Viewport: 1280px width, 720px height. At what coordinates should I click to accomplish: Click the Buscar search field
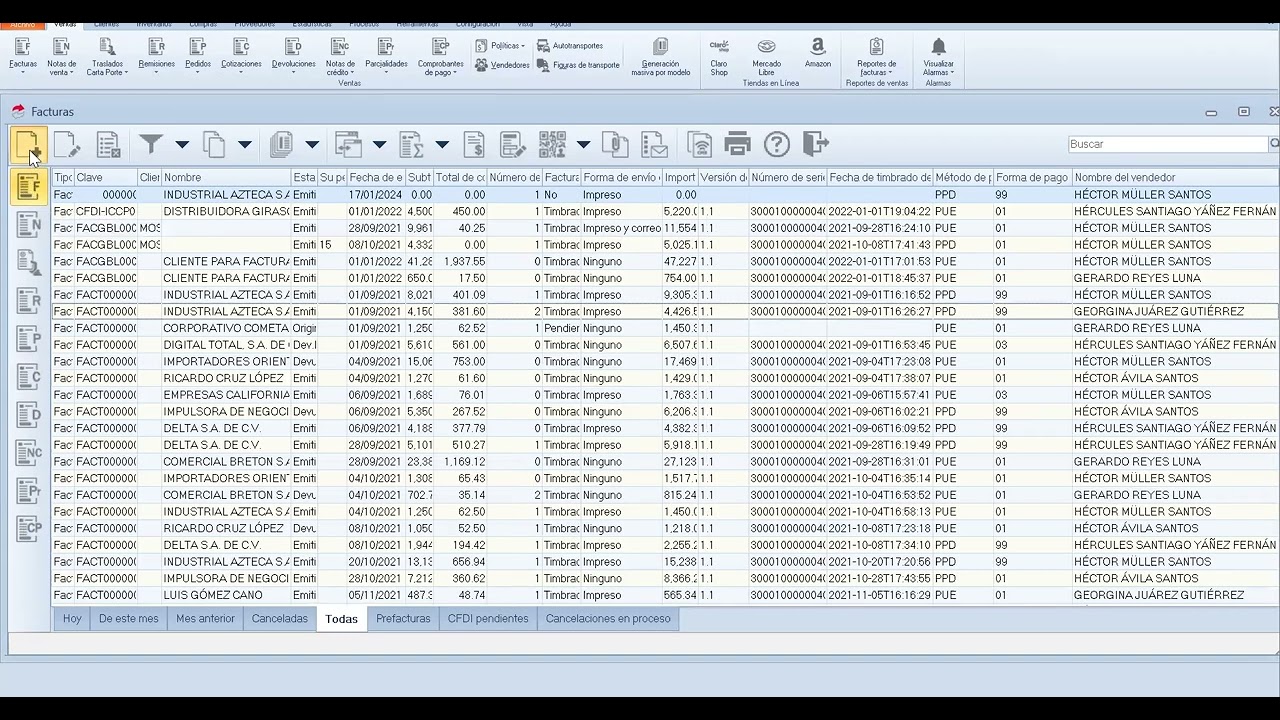1168,144
